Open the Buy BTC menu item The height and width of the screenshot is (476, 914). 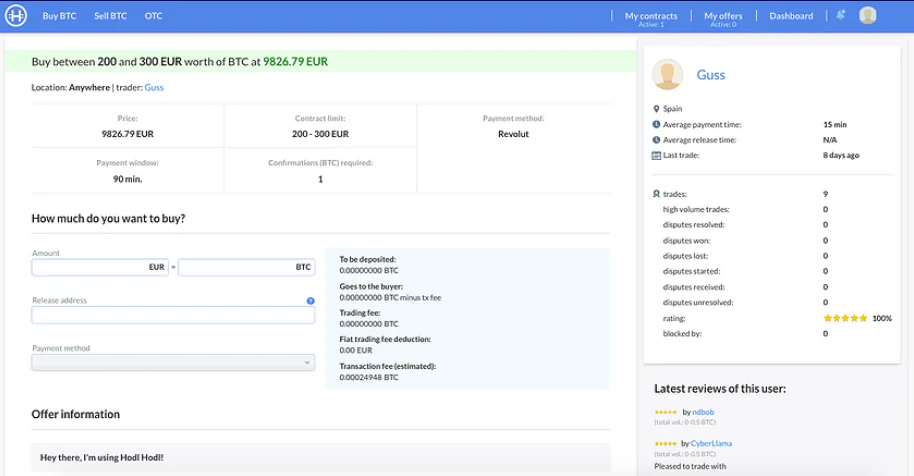(59, 16)
